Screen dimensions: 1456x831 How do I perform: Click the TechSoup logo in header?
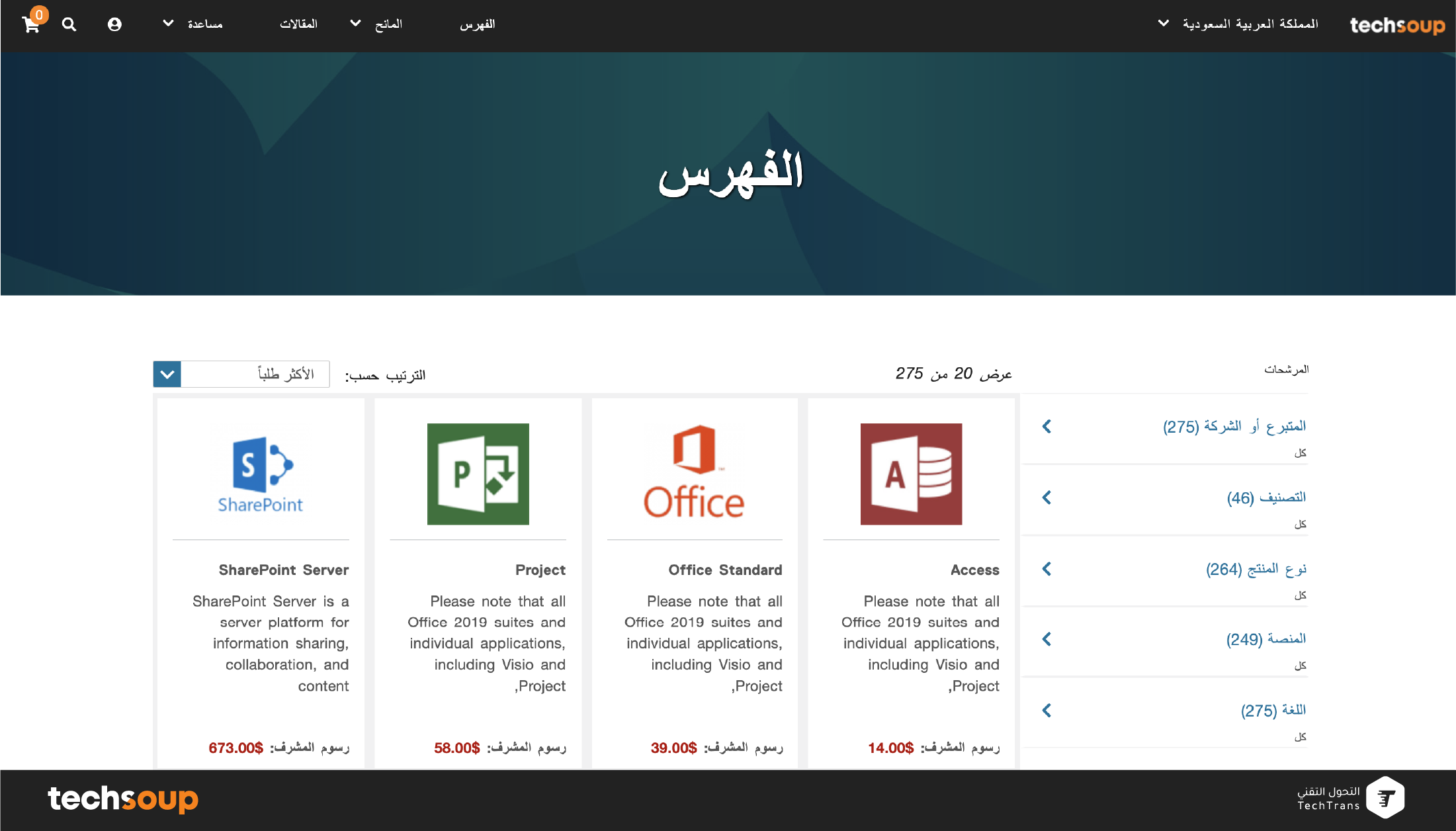click(1397, 25)
